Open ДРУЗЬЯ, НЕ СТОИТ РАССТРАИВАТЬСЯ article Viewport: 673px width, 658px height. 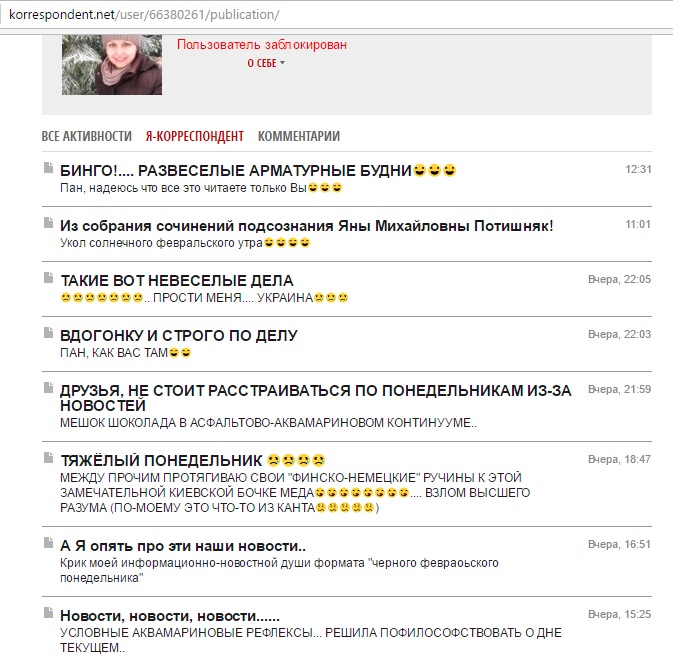click(x=315, y=398)
